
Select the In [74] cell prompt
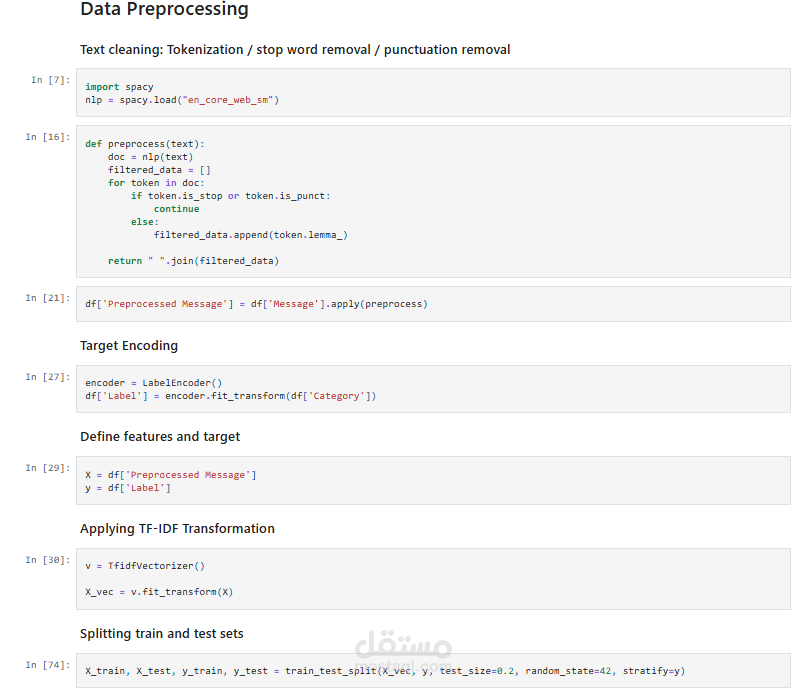(x=47, y=665)
